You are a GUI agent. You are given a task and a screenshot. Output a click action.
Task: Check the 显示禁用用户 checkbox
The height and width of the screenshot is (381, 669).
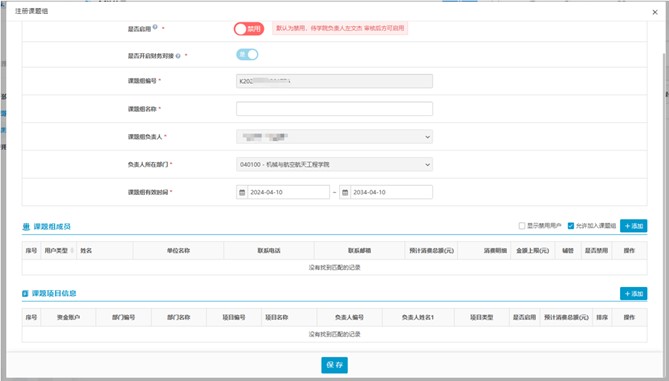pyautogui.click(x=521, y=226)
